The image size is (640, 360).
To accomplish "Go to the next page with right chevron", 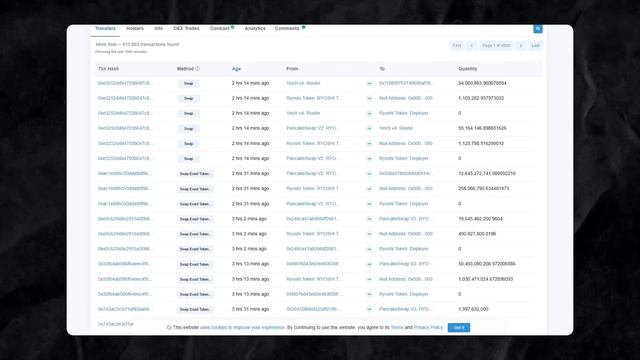I will (x=521, y=46).
